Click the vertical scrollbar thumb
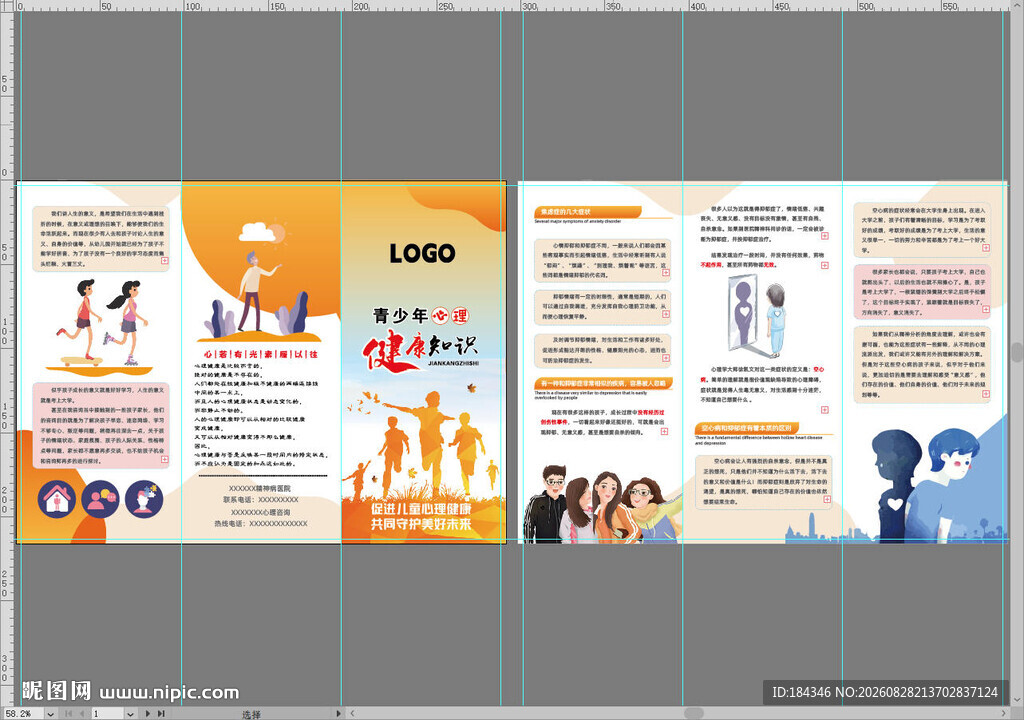Viewport: 1024px width, 720px height. pos(1018,352)
